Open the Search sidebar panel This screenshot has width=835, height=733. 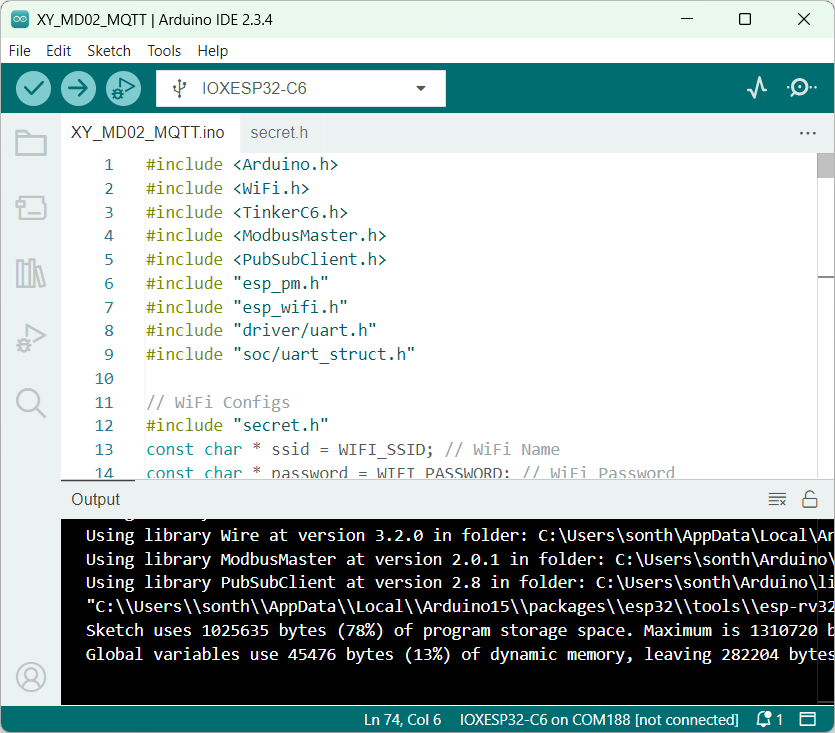31,403
